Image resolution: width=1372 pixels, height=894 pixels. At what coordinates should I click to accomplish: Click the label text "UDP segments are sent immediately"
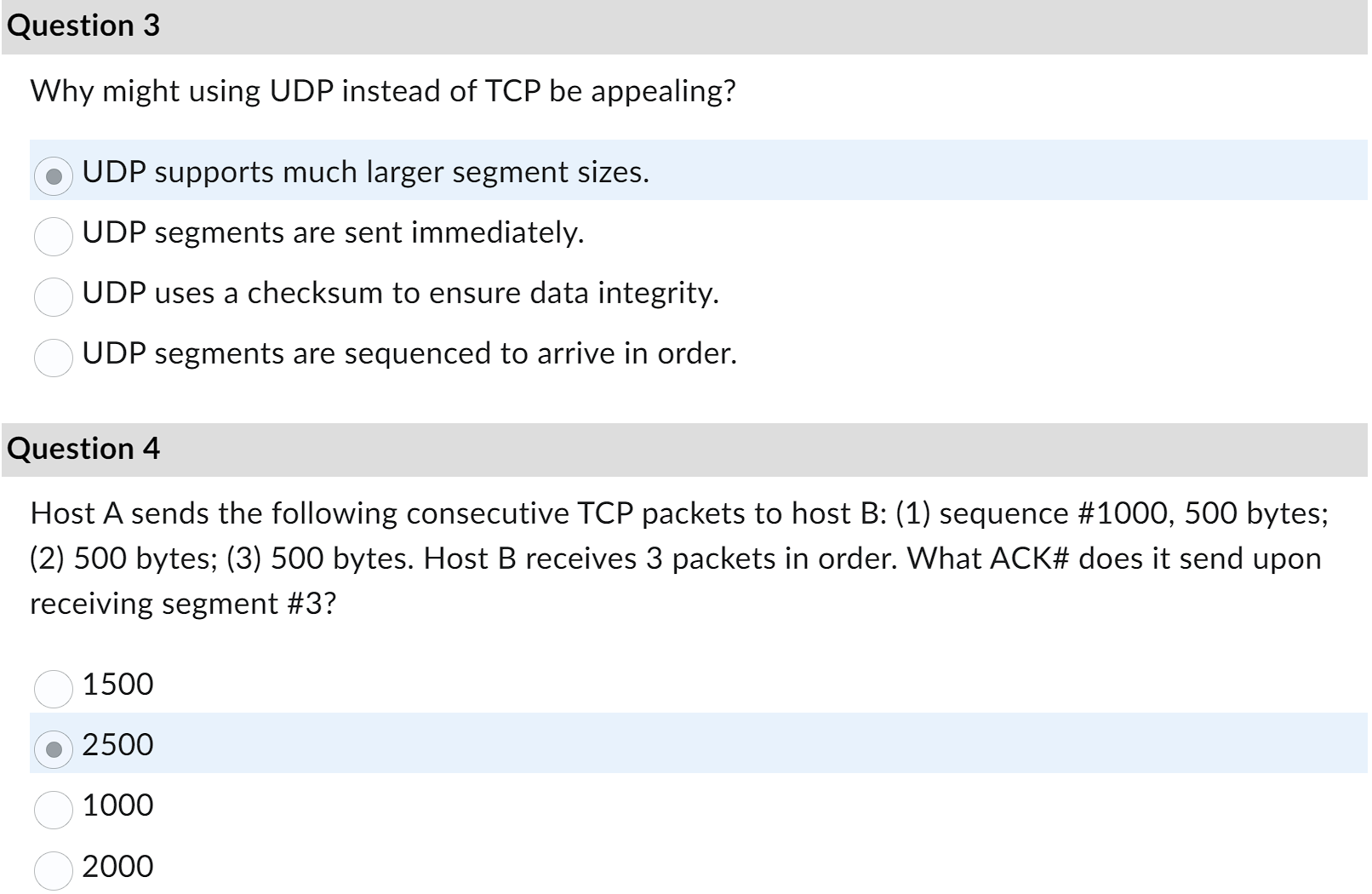332,234
